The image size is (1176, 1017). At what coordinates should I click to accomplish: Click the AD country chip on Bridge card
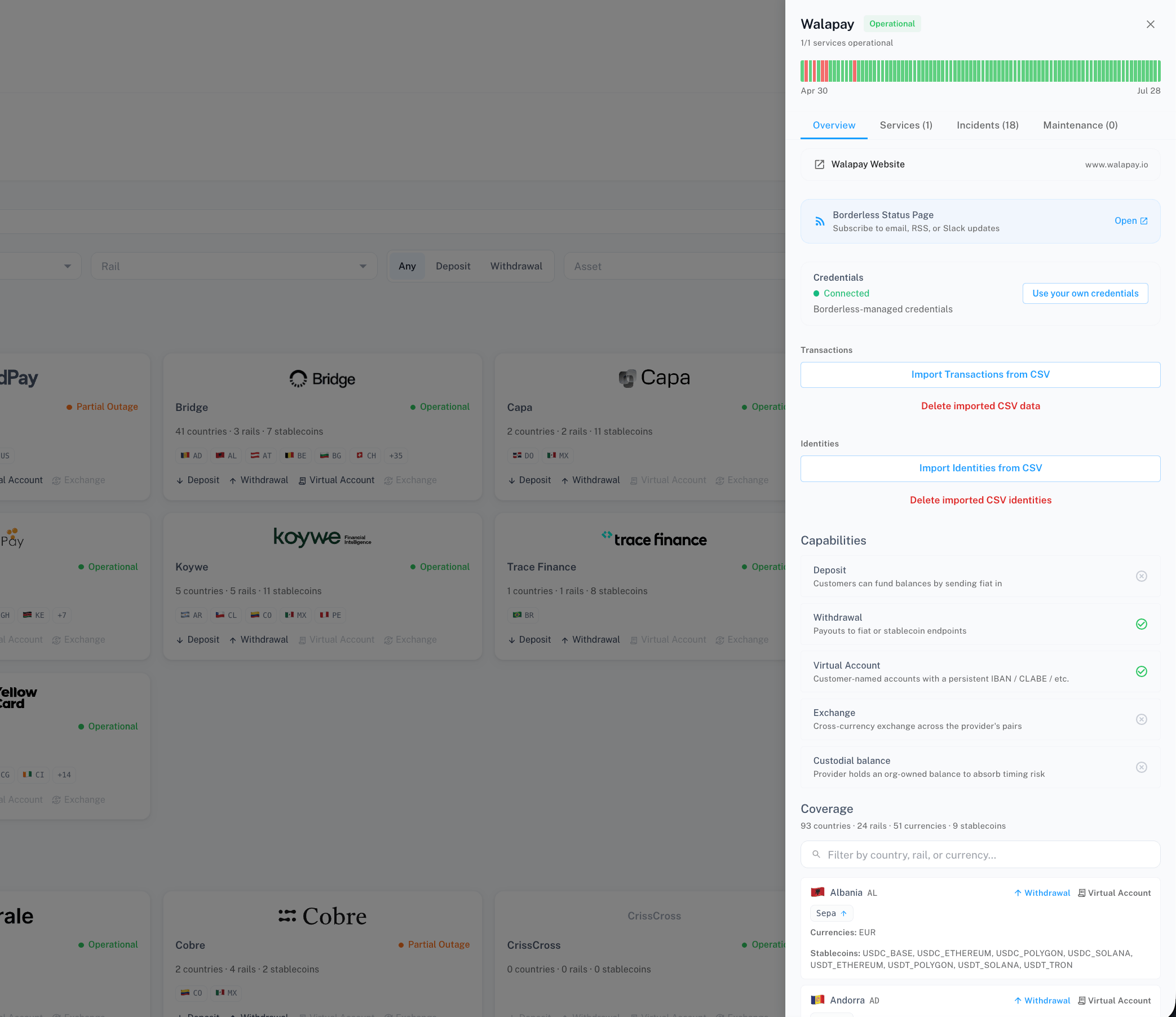click(x=191, y=456)
